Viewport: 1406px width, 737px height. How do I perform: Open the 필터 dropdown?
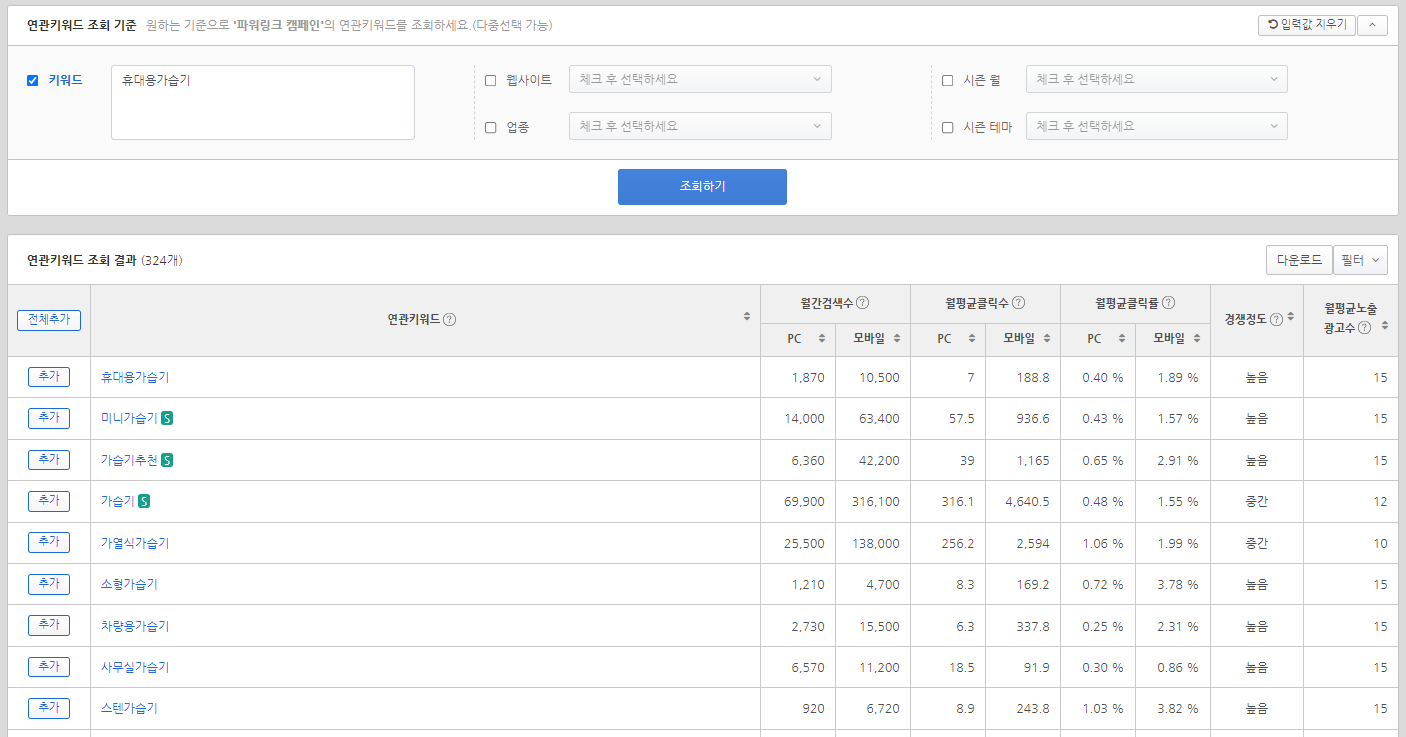tap(1360, 260)
